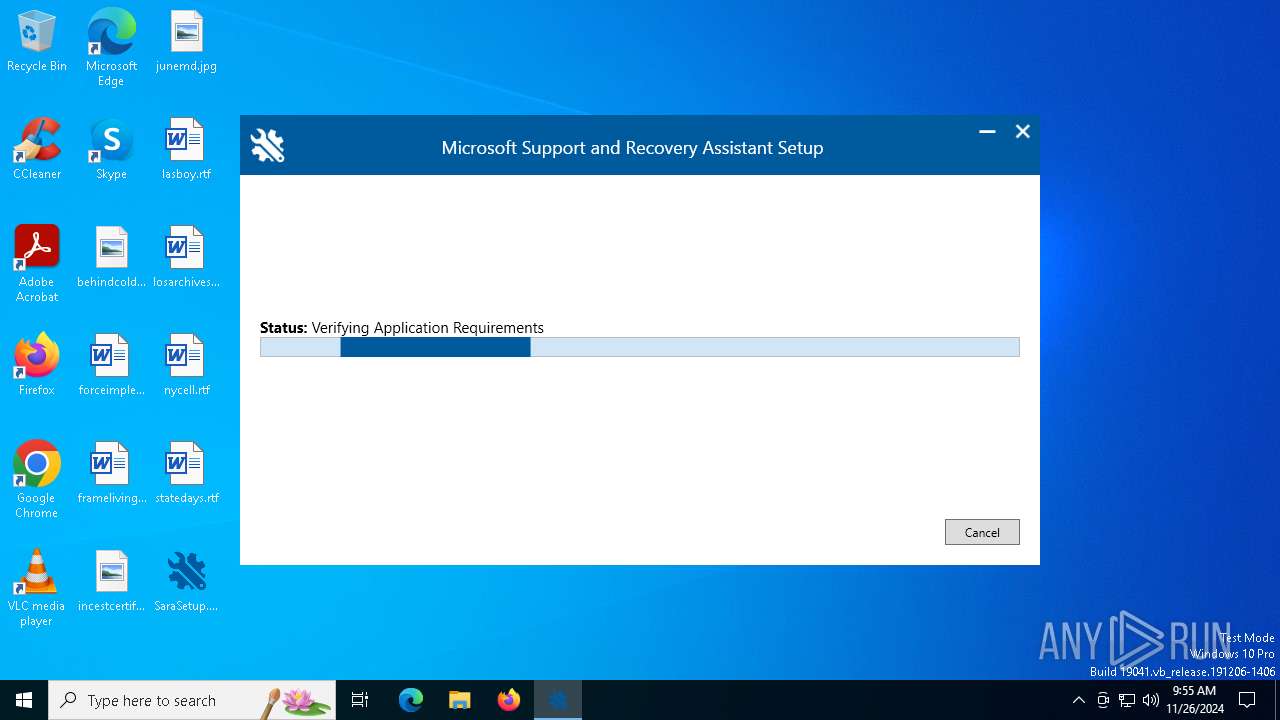1280x720 pixels.
Task: Select the frameliving document icon
Action: [111, 473]
